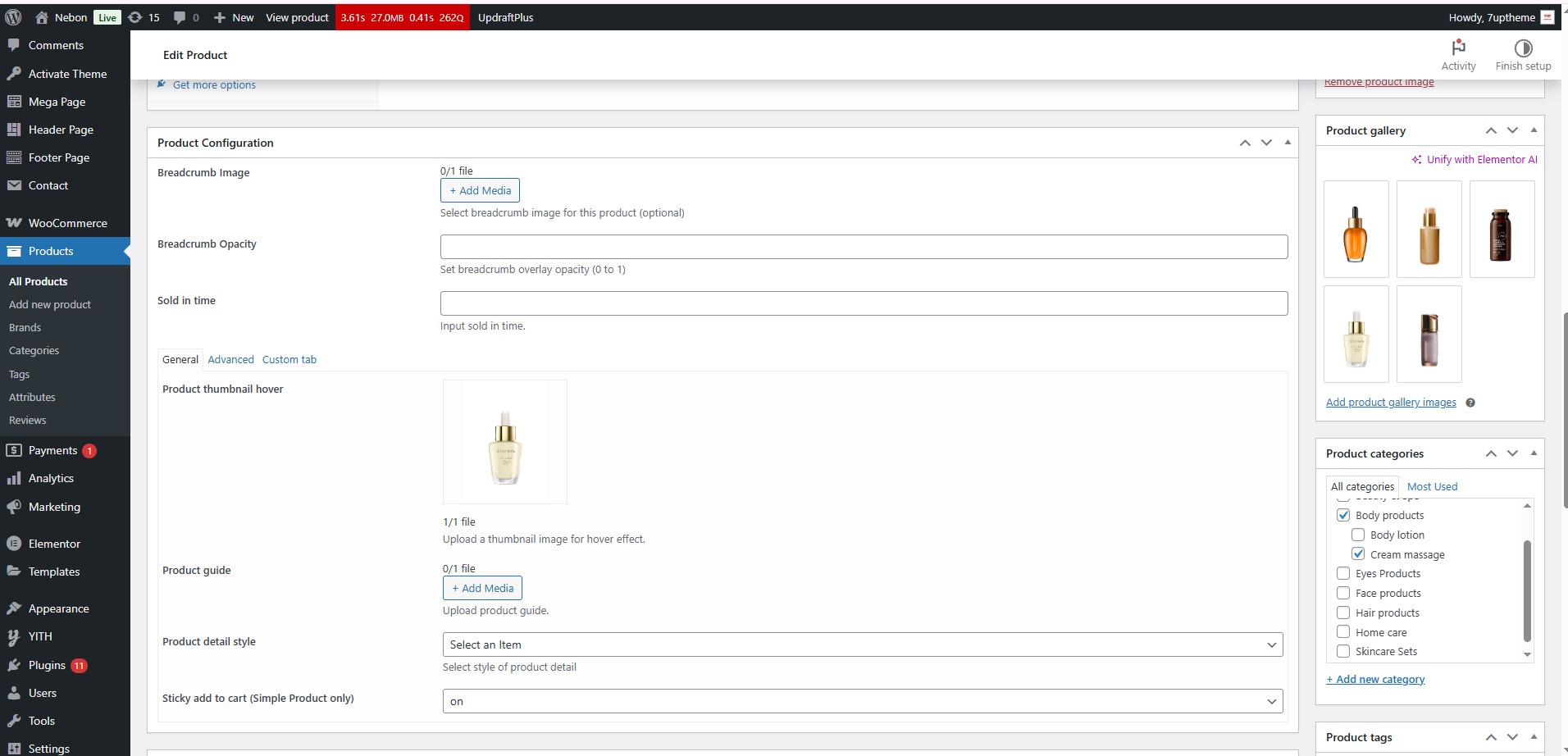The height and width of the screenshot is (756, 1568).
Task: Open Sticky add to cart dropdown
Action: click(x=862, y=701)
